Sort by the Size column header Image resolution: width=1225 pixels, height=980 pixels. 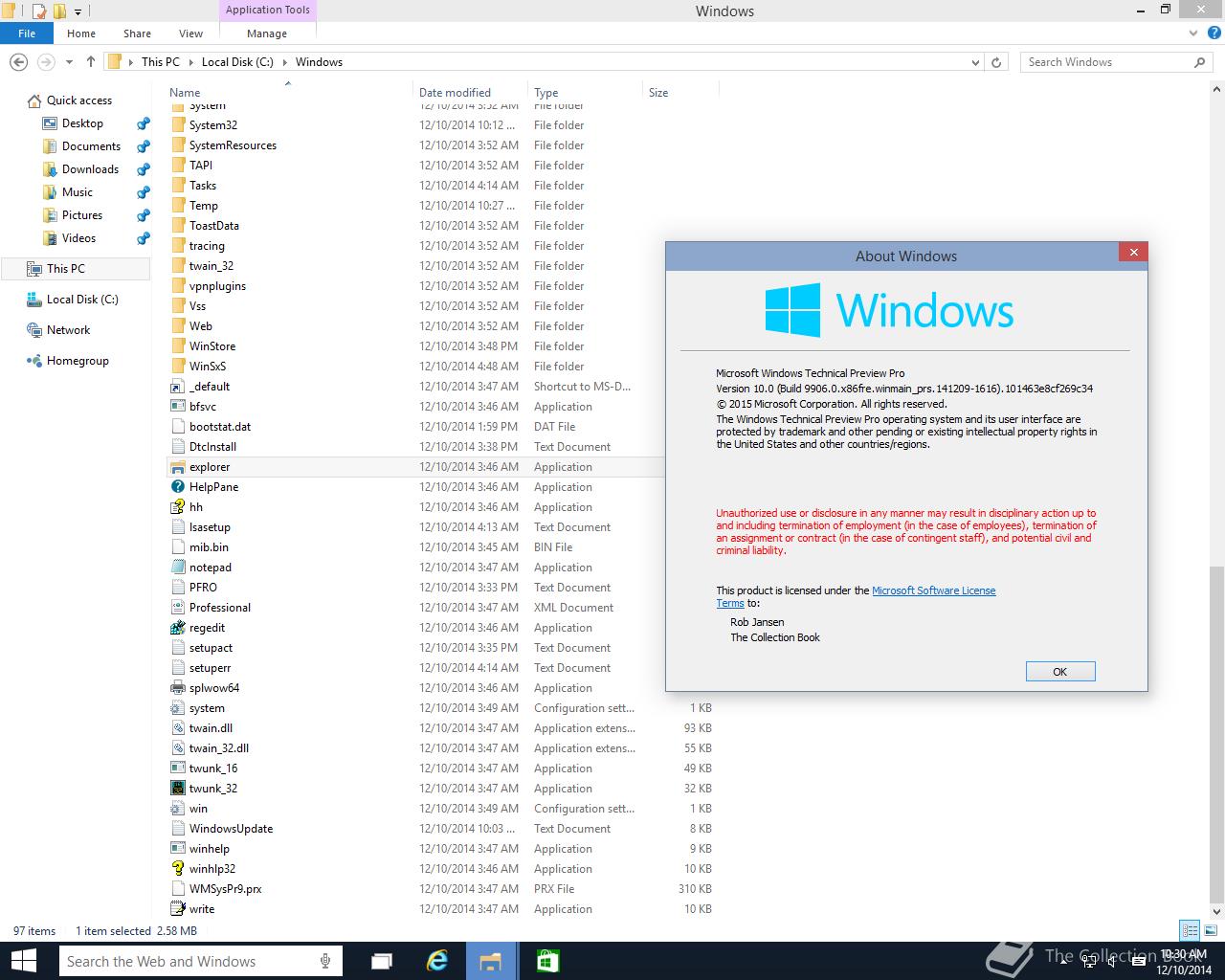[x=658, y=93]
